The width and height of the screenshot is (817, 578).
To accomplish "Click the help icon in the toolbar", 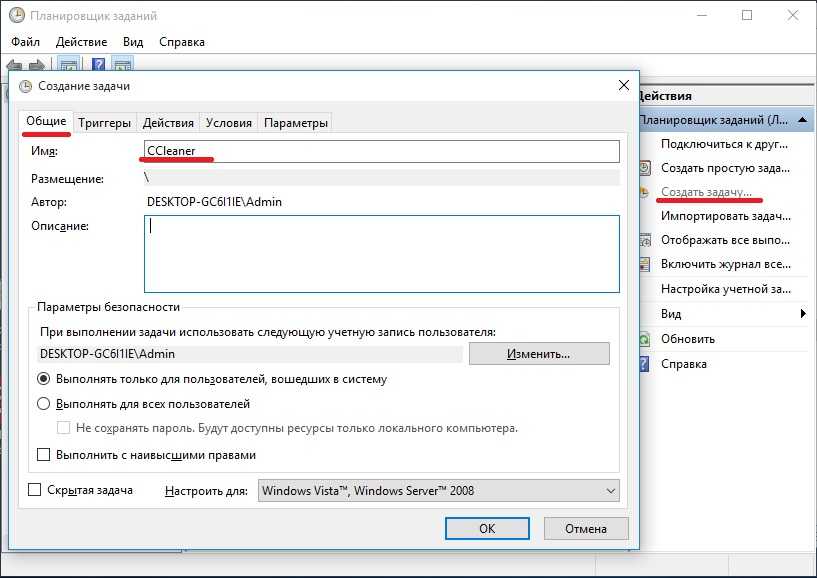I will click(x=99, y=65).
